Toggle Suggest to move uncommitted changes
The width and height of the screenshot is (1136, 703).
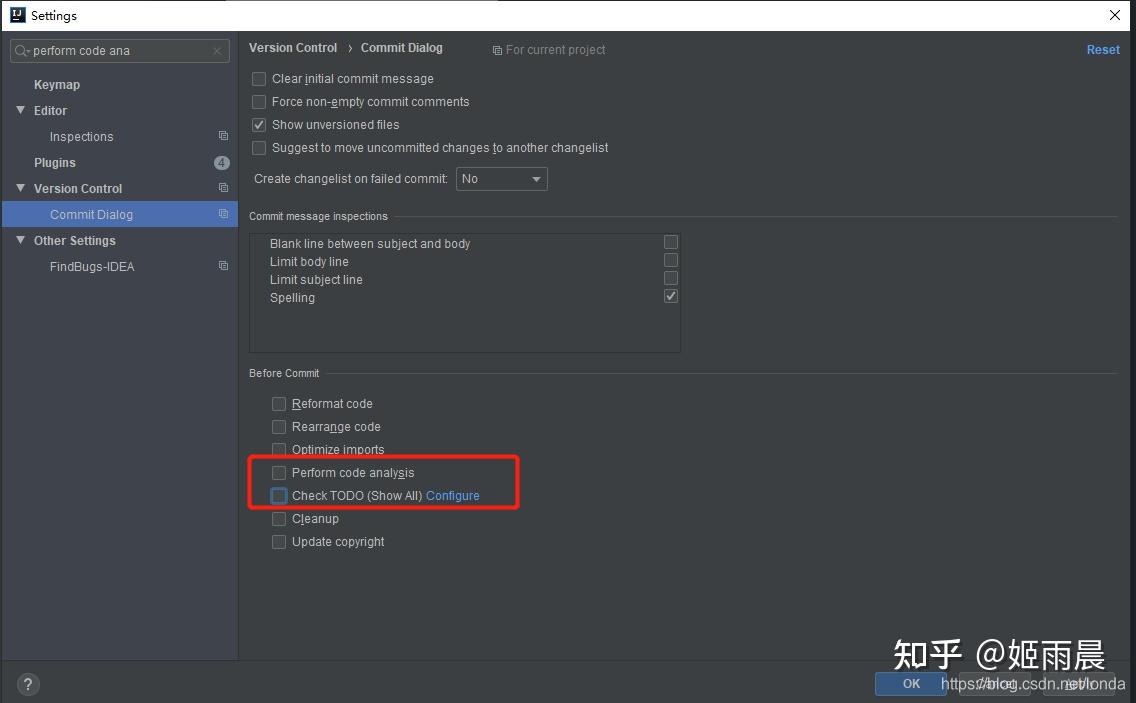pyautogui.click(x=259, y=148)
